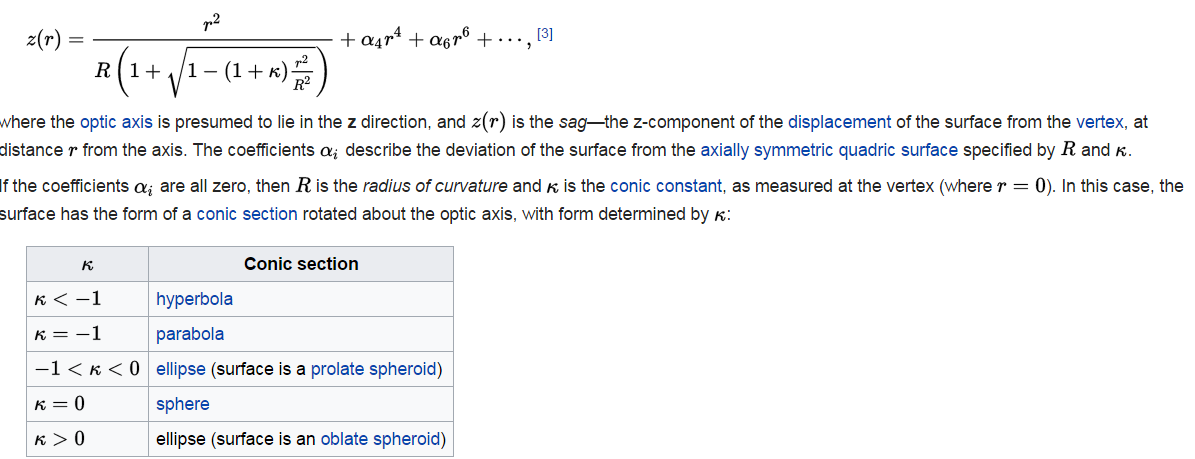1195x459 pixels.
Task: Click the 'prolate spheroid' link
Action: click(374, 369)
